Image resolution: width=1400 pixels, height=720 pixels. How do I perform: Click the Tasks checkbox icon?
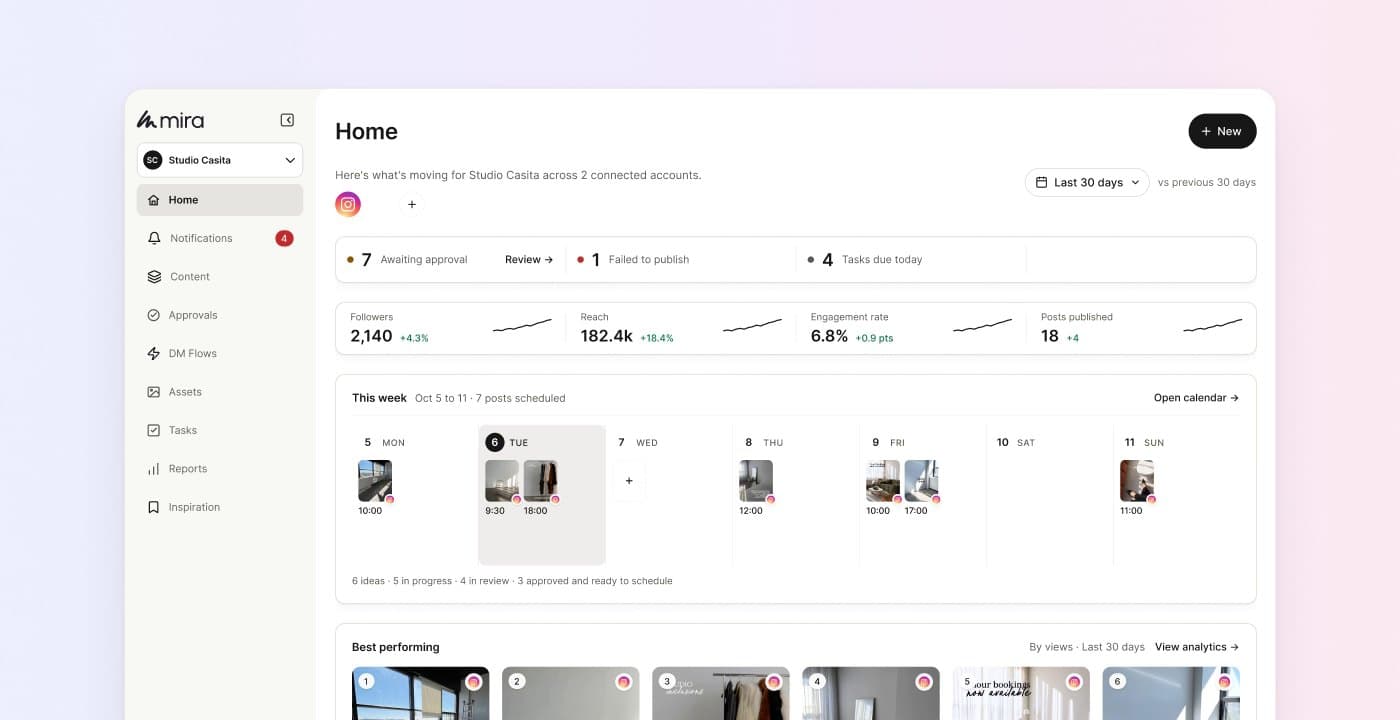(x=154, y=430)
